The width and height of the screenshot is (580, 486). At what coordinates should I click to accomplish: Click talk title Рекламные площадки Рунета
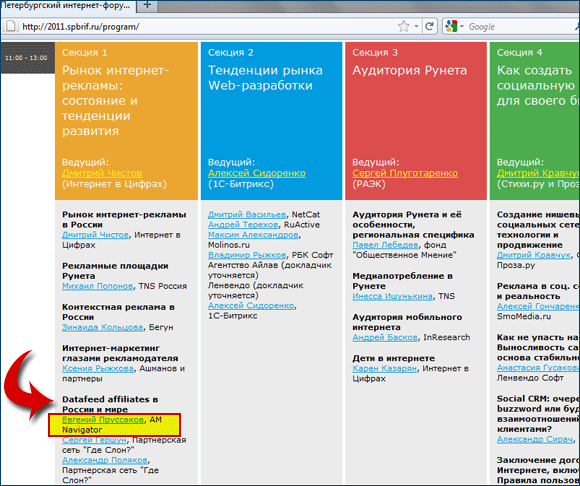(115, 271)
